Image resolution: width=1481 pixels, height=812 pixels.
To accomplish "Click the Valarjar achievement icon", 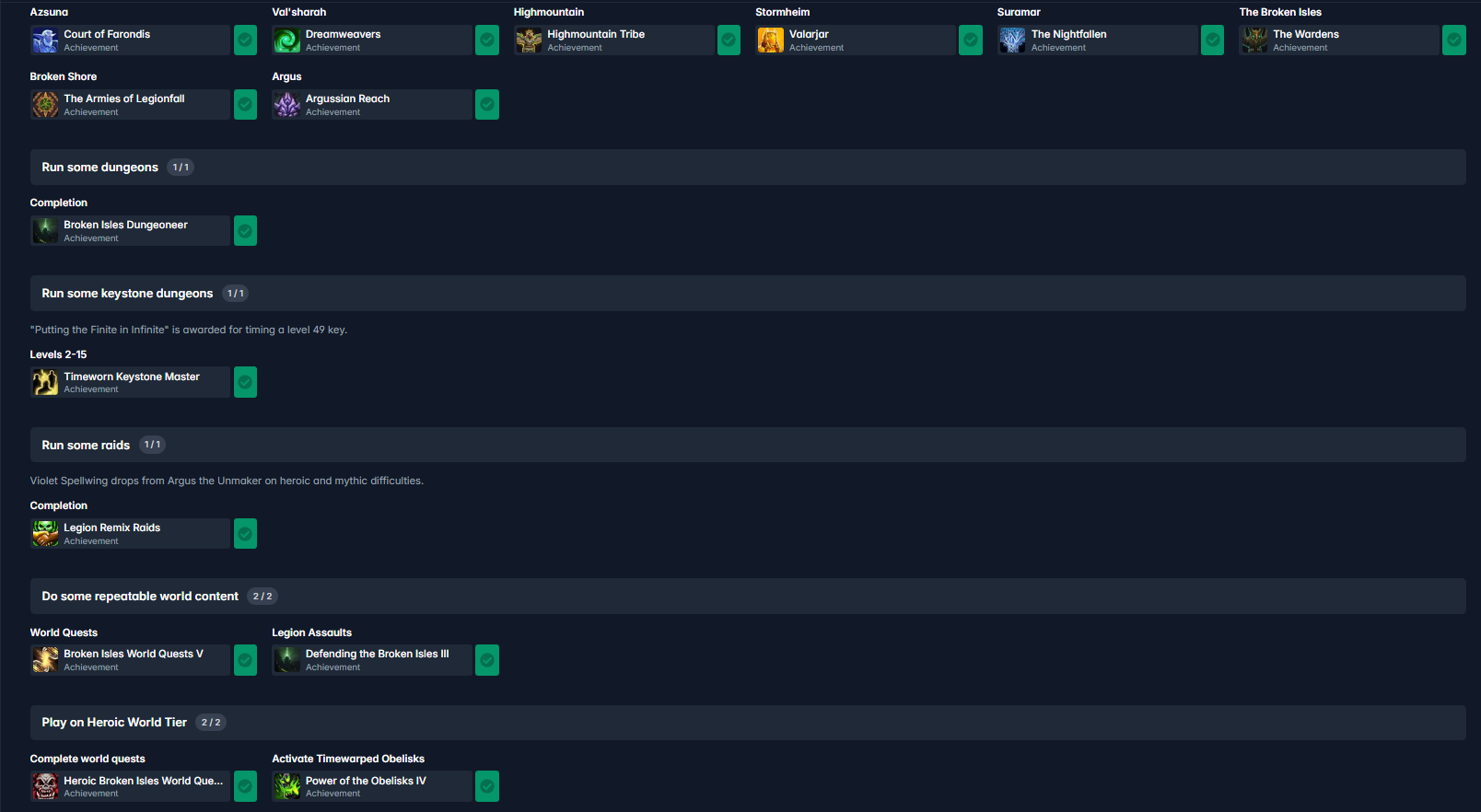I will [771, 41].
